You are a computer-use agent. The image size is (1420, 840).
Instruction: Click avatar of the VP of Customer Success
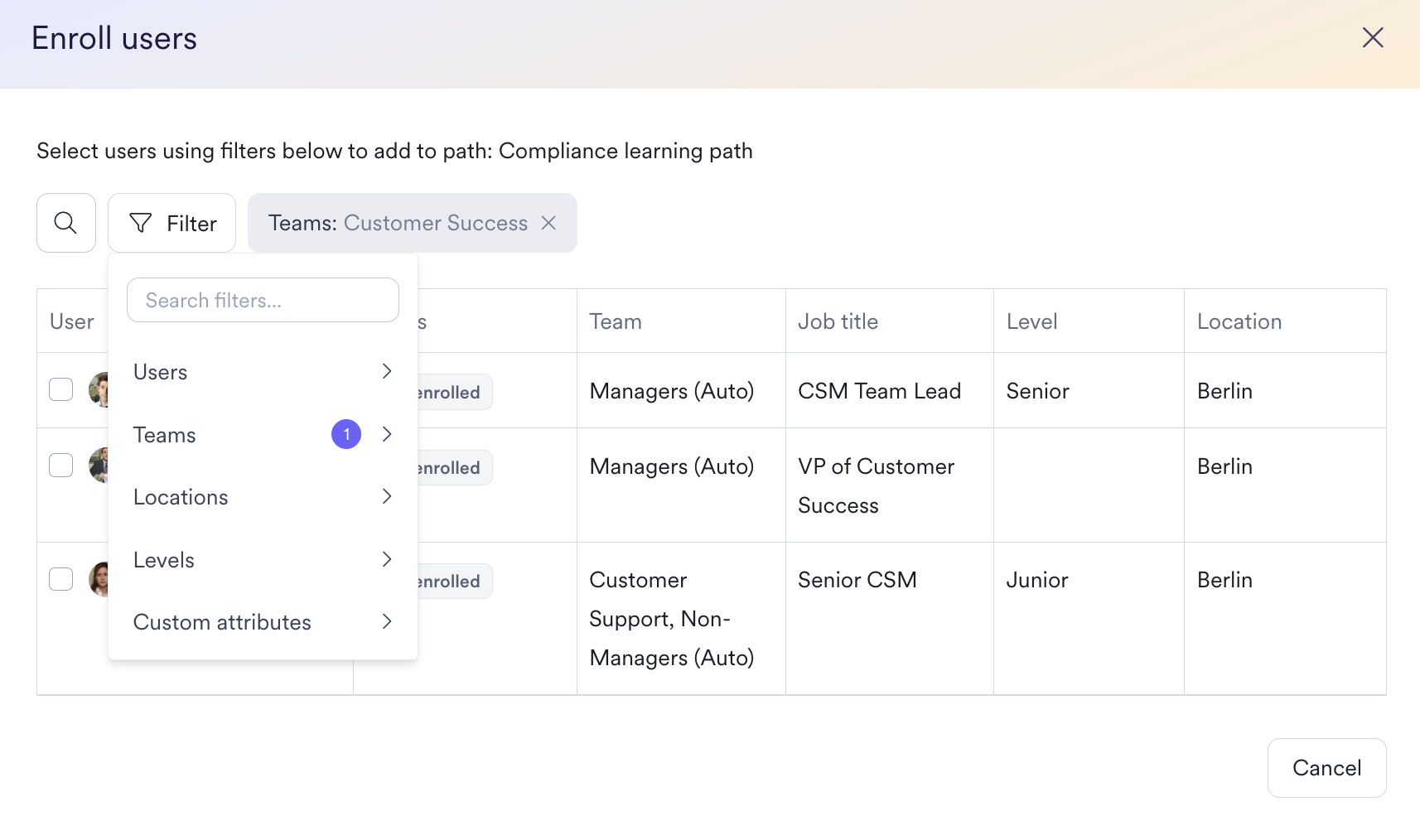pyautogui.click(x=99, y=466)
